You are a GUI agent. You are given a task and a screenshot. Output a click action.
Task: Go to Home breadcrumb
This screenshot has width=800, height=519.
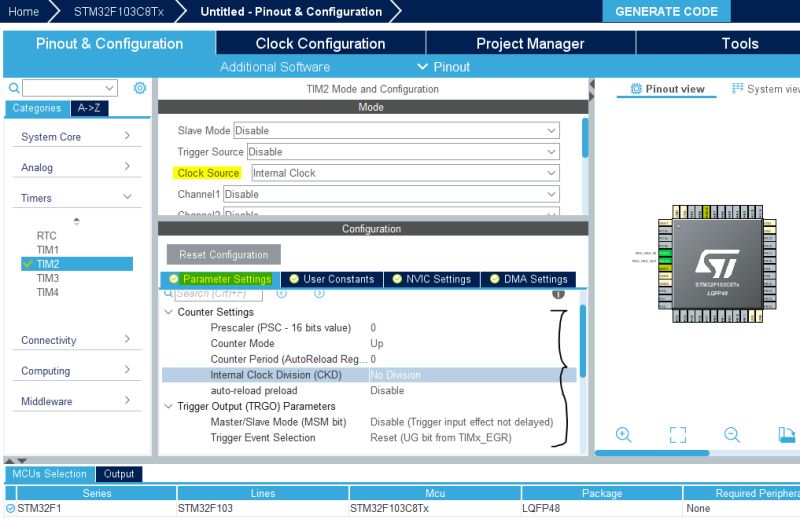point(23,11)
